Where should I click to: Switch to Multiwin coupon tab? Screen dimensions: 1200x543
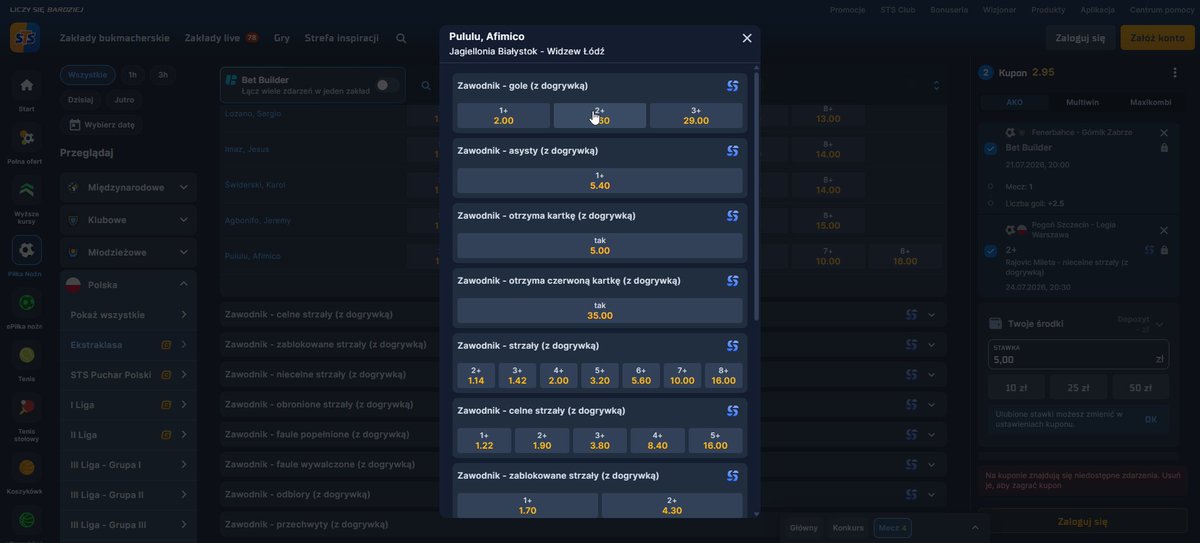[x=1082, y=102]
